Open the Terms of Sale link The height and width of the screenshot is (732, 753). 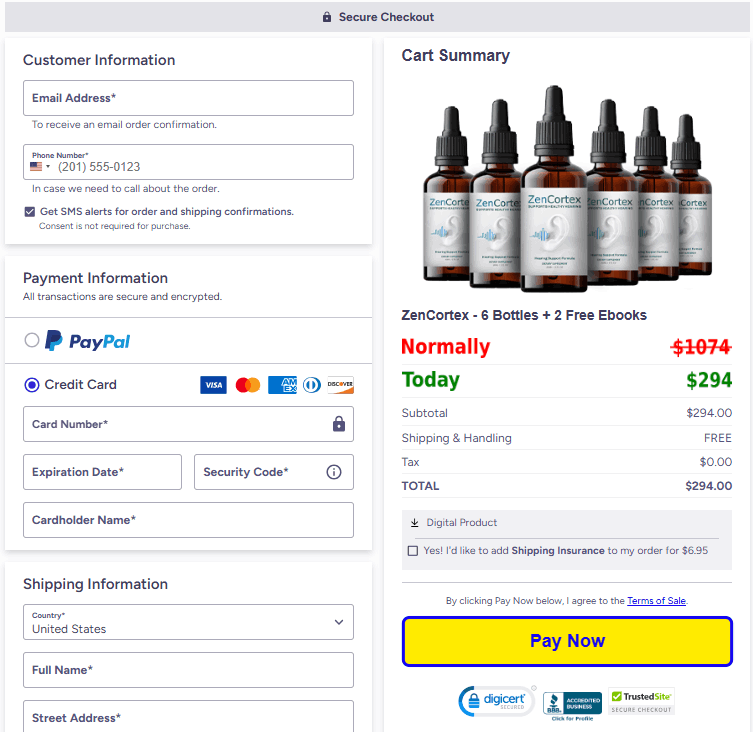(x=656, y=601)
